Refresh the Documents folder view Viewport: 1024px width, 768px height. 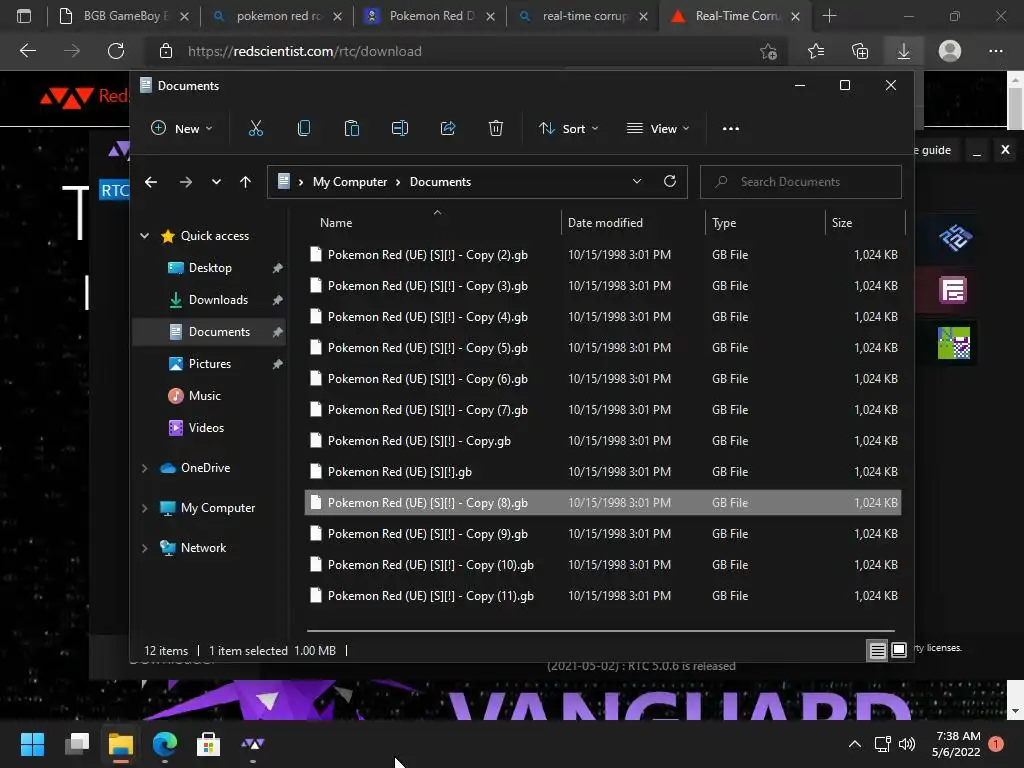tap(669, 182)
